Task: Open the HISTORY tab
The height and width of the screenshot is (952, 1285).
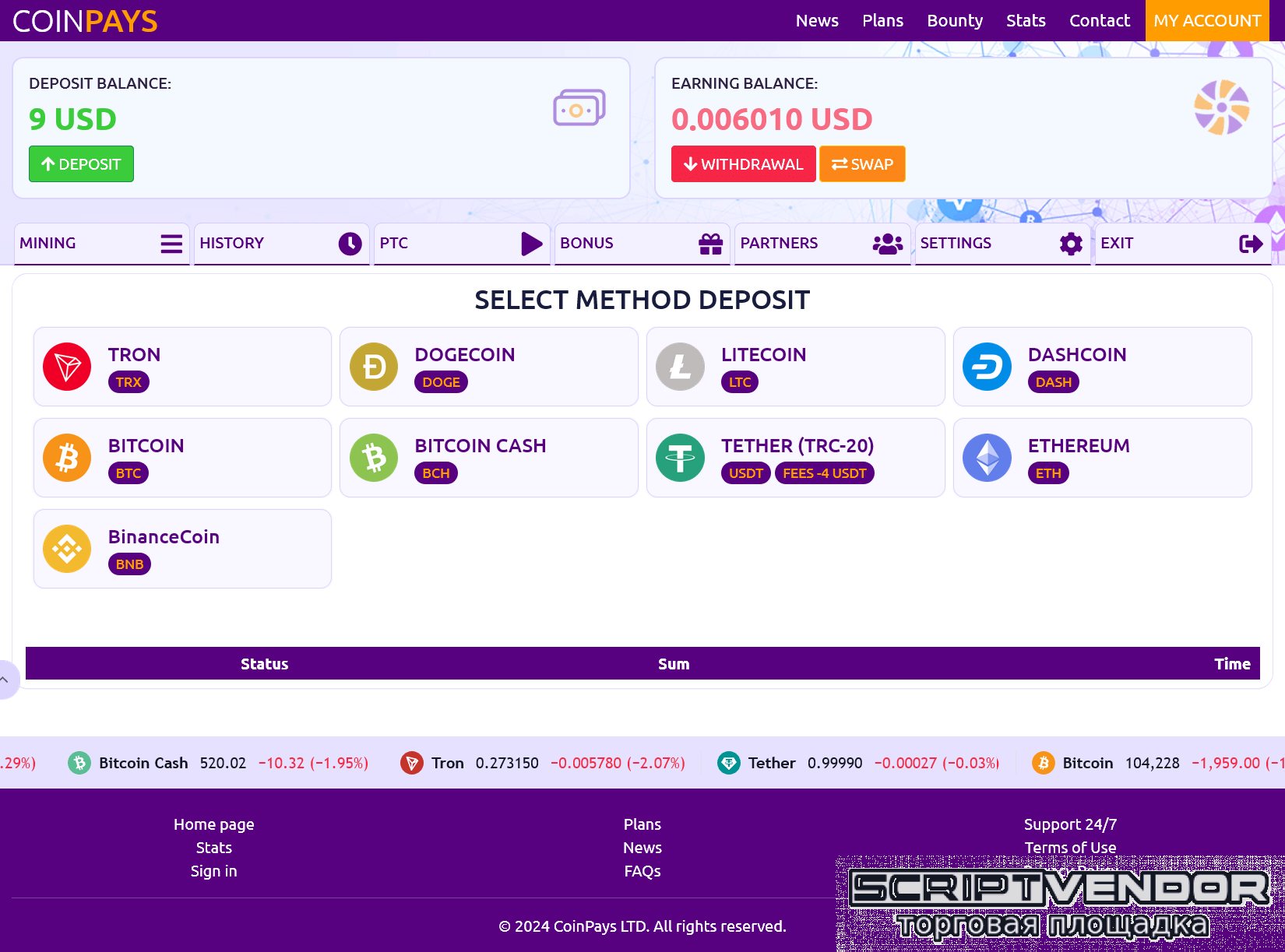Action: click(x=281, y=244)
